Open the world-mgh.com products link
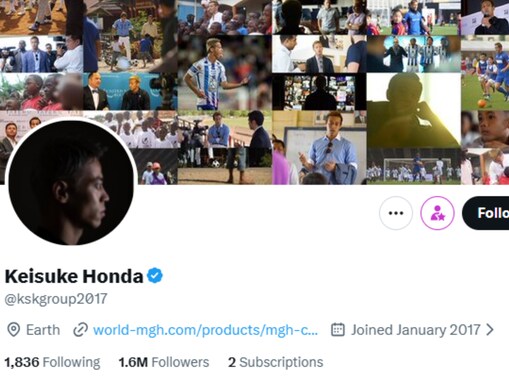The height and width of the screenshot is (382, 509). pyautogui.click(x=205, y=330)
